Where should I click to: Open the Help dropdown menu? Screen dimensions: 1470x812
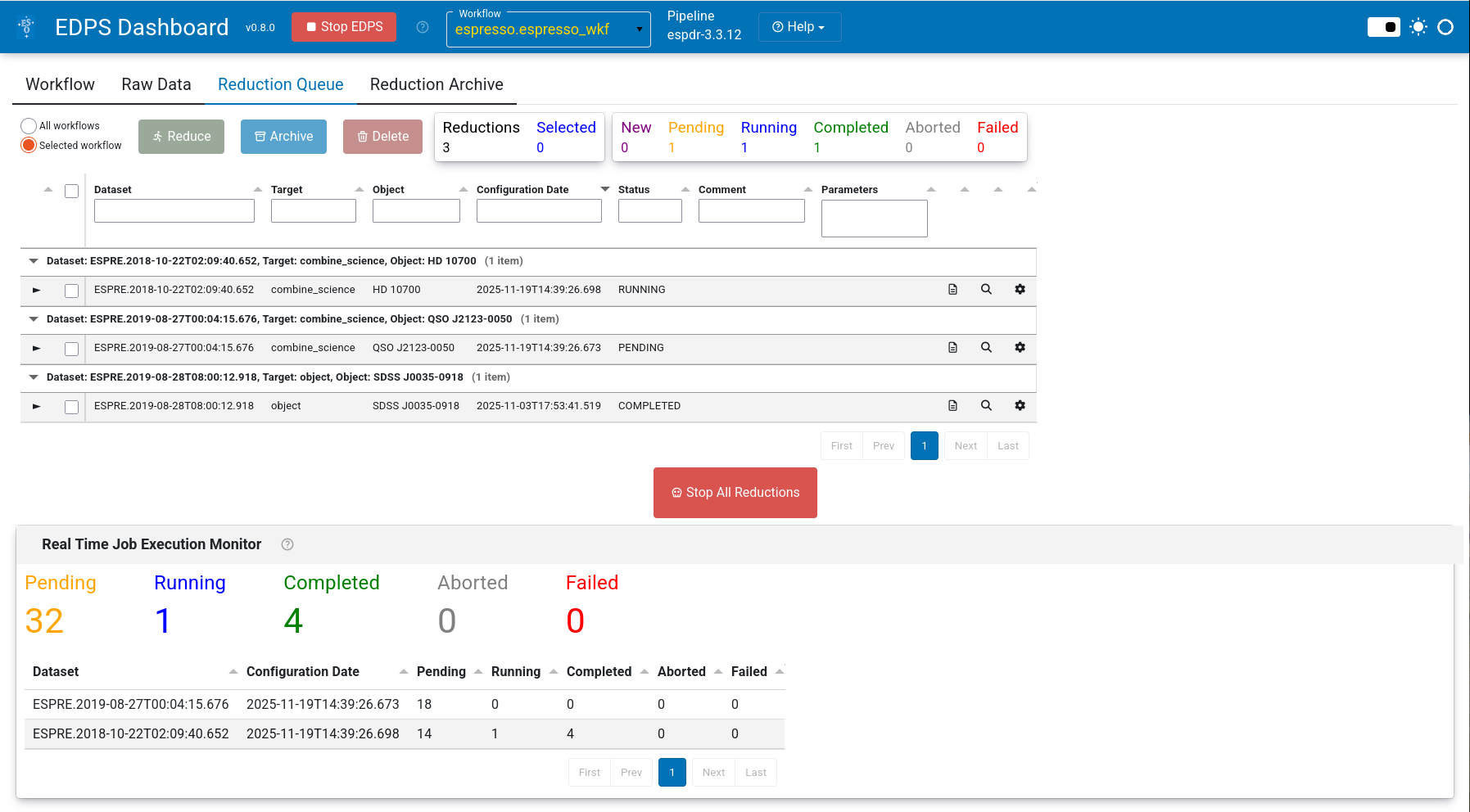coord(799,27)
